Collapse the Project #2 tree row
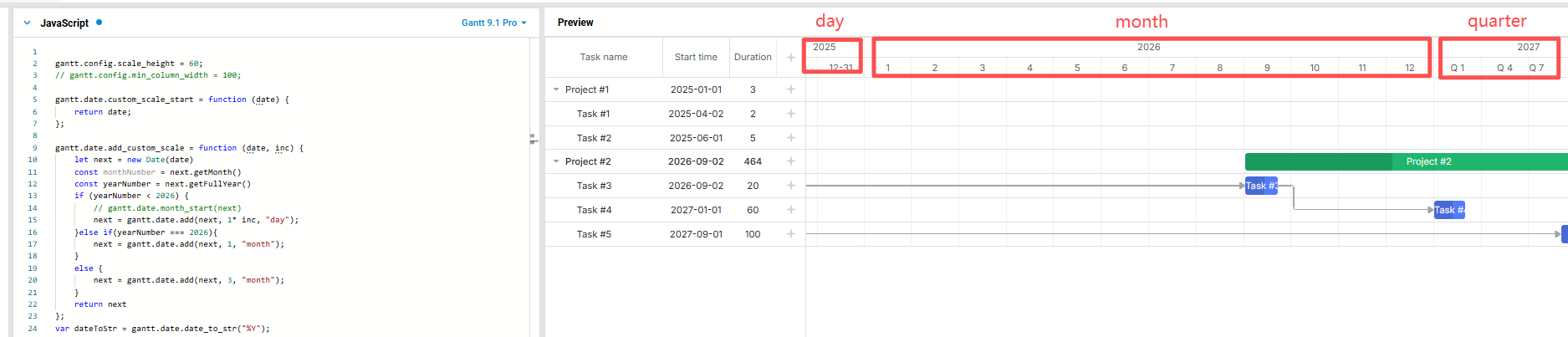Image resolution: width=1568 pixels, height=337 pixels. tap(556, 161)
